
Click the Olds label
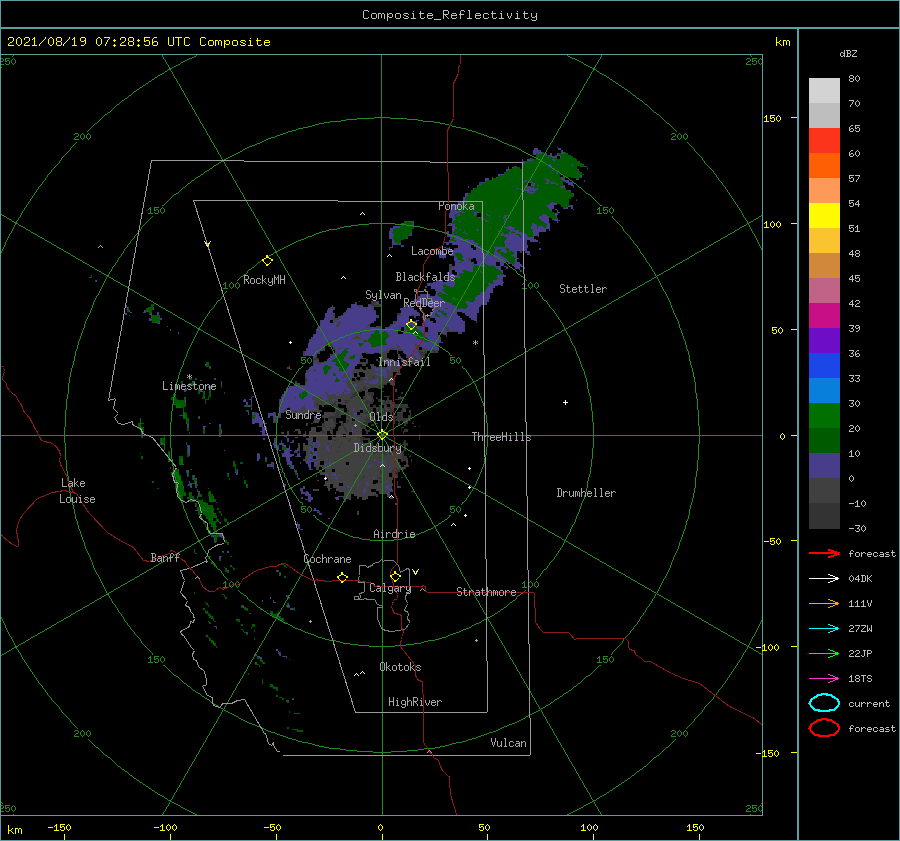click(381, 417)
